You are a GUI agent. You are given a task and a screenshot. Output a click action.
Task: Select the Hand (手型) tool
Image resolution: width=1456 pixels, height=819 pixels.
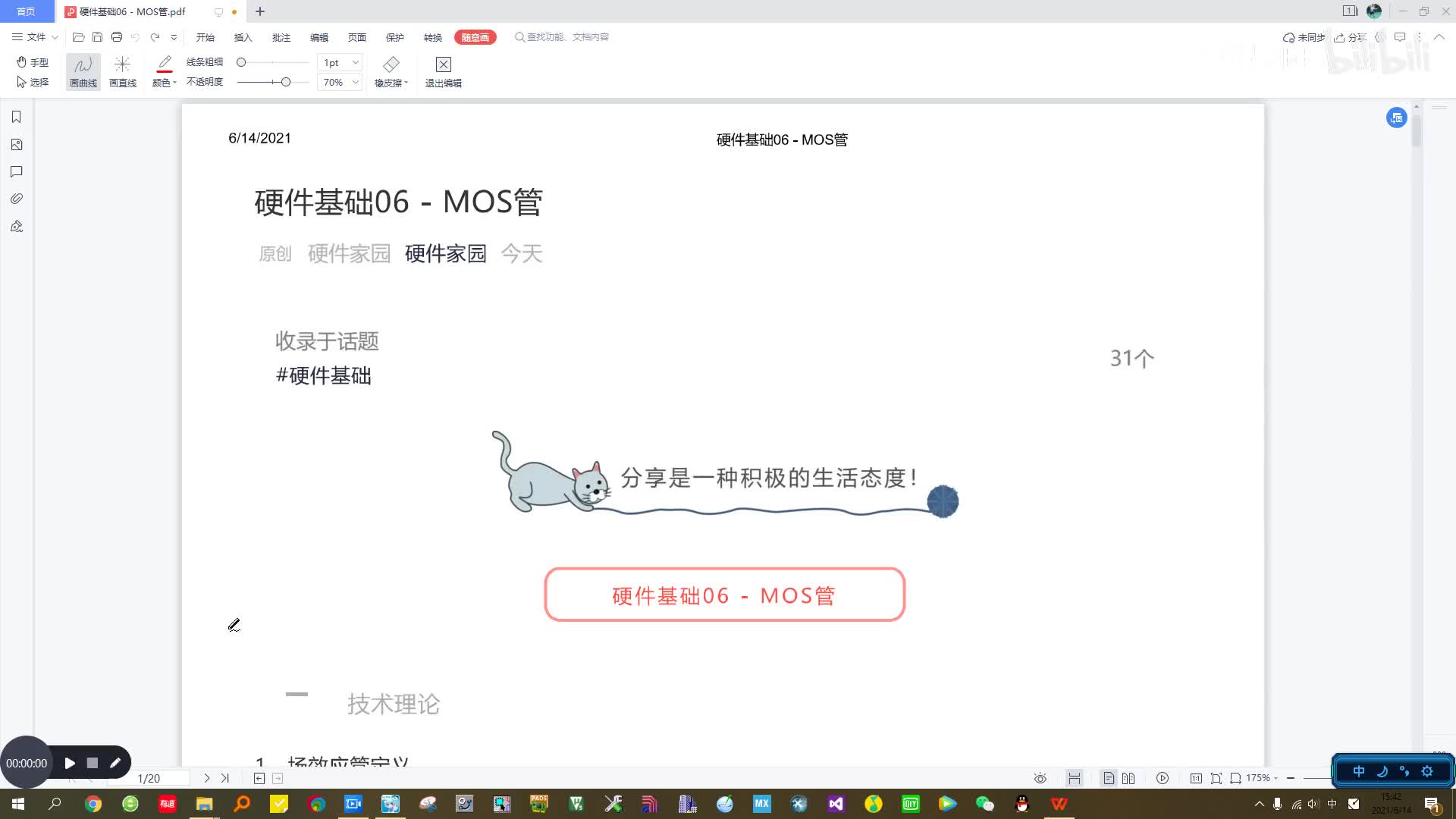tap(33, 62)
